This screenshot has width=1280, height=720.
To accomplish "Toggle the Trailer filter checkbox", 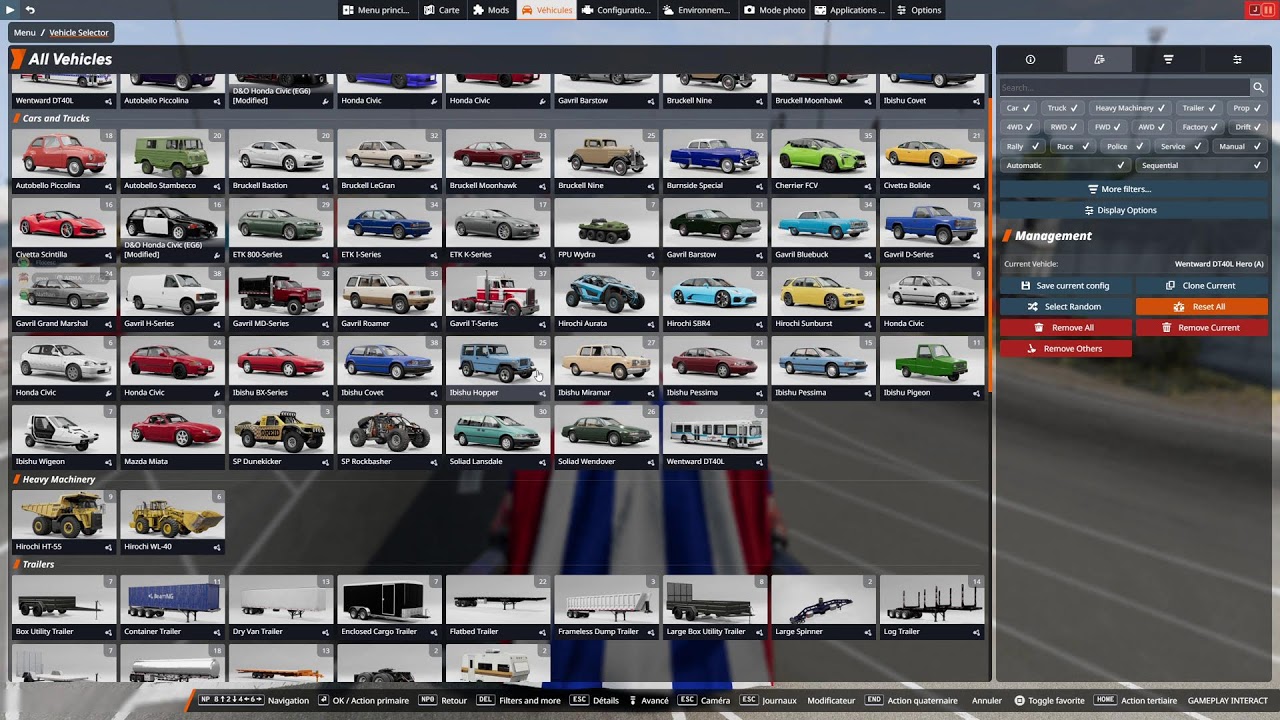I will point(1199,108).
